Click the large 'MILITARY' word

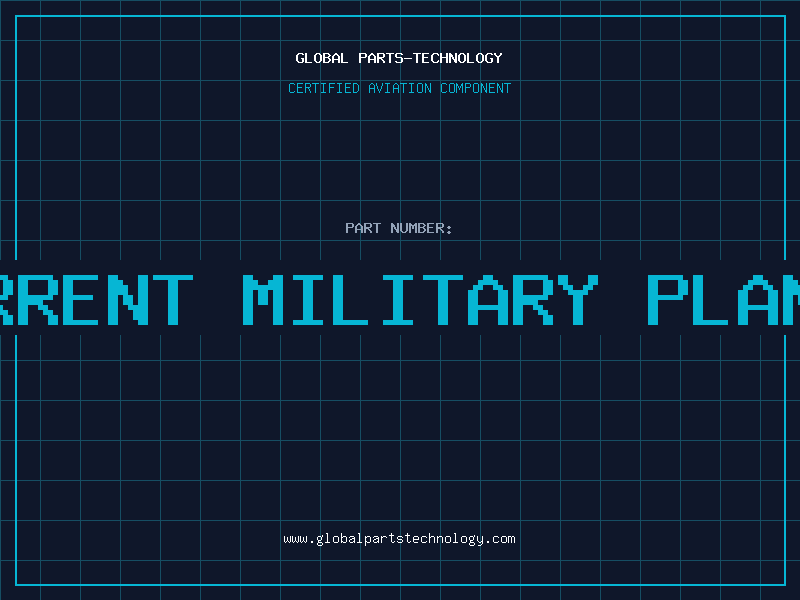420,299
